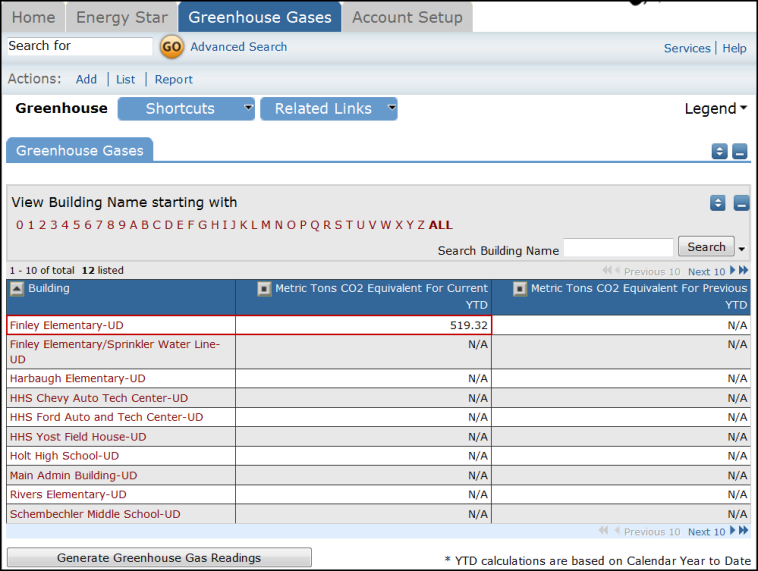758x571 pixels.
Task: Click the 519.32 current YTD value
Action: click(468, 325)
